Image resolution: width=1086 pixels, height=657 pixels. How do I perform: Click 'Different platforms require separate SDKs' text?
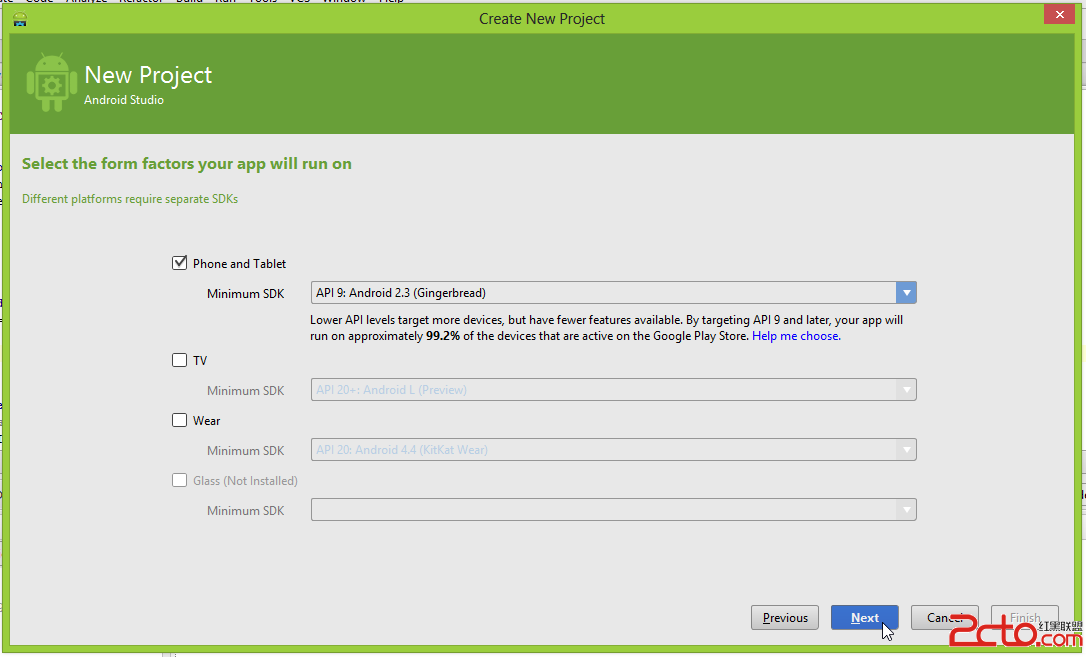(130, 199)
